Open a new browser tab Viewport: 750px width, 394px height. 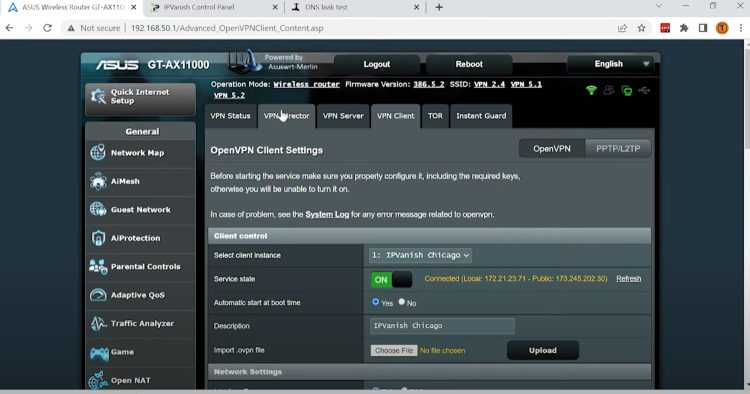439,7
